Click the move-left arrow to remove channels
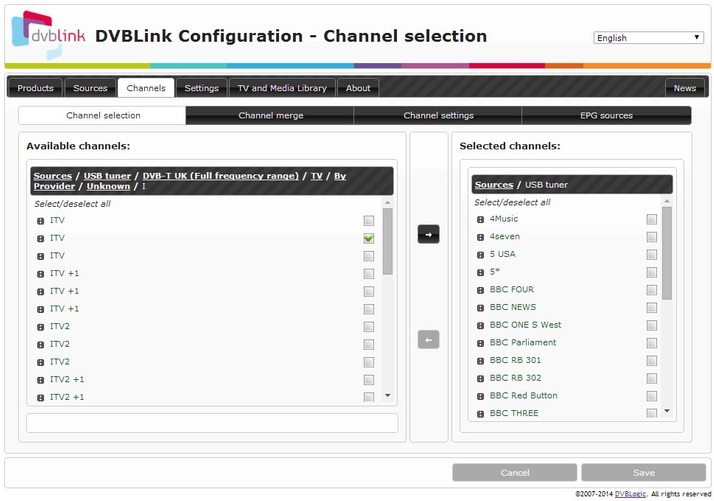 click(428, 339)
